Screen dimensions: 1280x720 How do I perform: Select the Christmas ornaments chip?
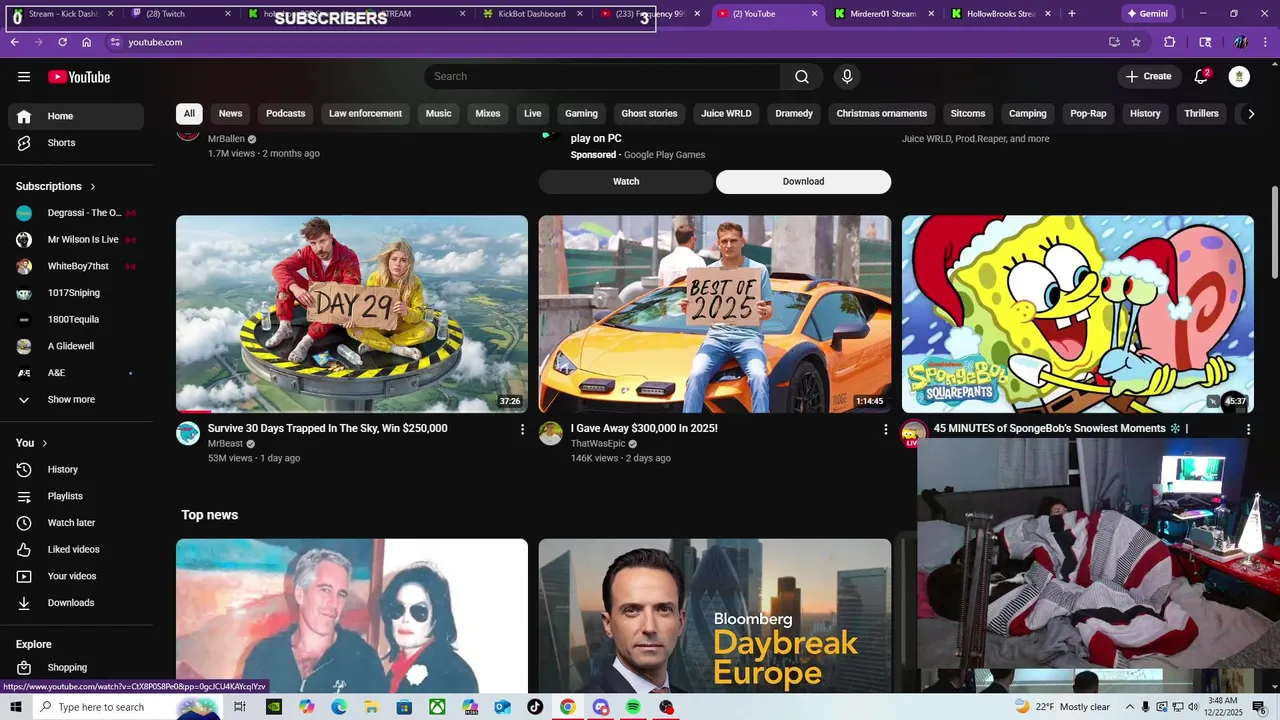882,114
